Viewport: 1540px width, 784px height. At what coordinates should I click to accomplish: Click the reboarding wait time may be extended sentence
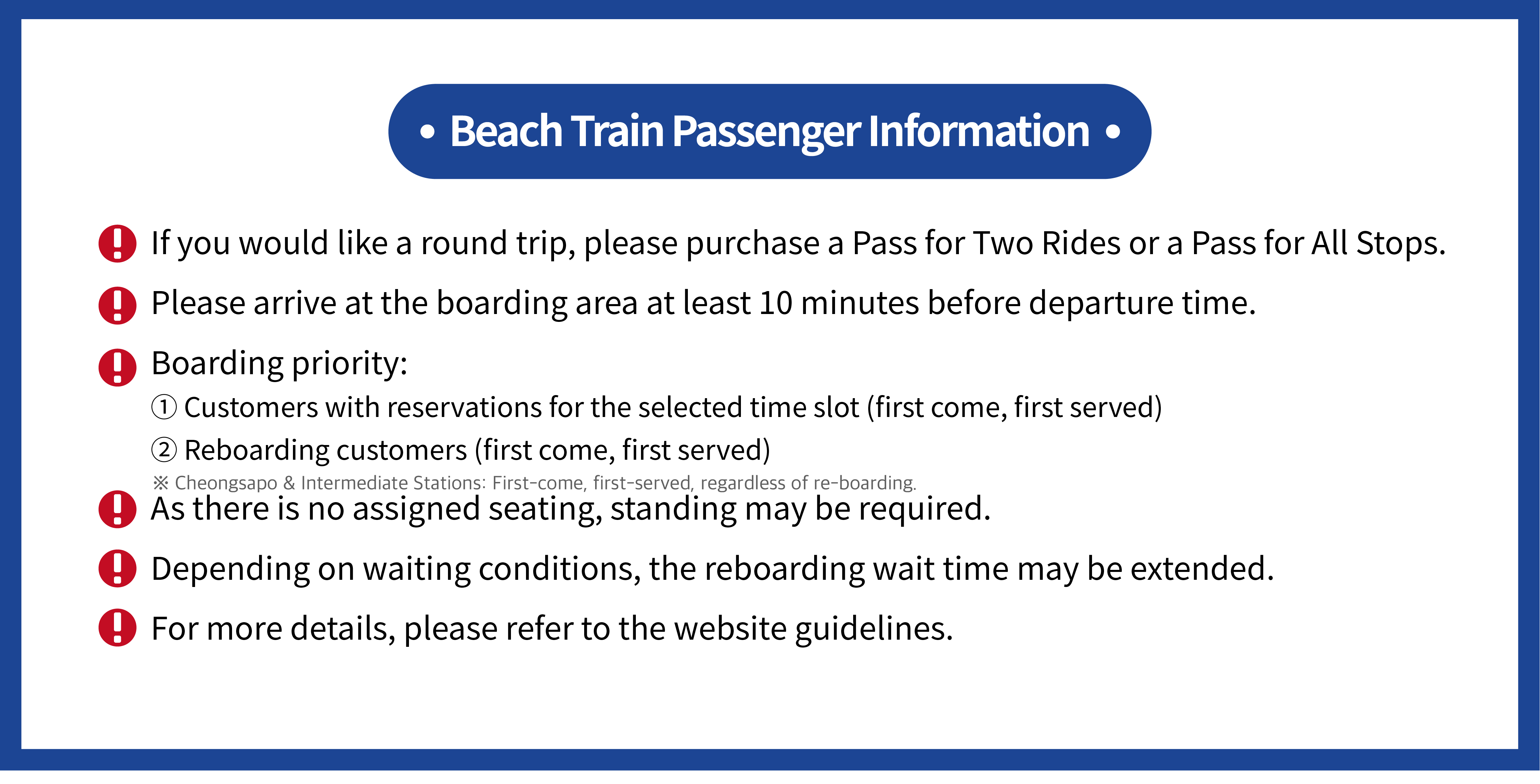(x=713, y=569)
